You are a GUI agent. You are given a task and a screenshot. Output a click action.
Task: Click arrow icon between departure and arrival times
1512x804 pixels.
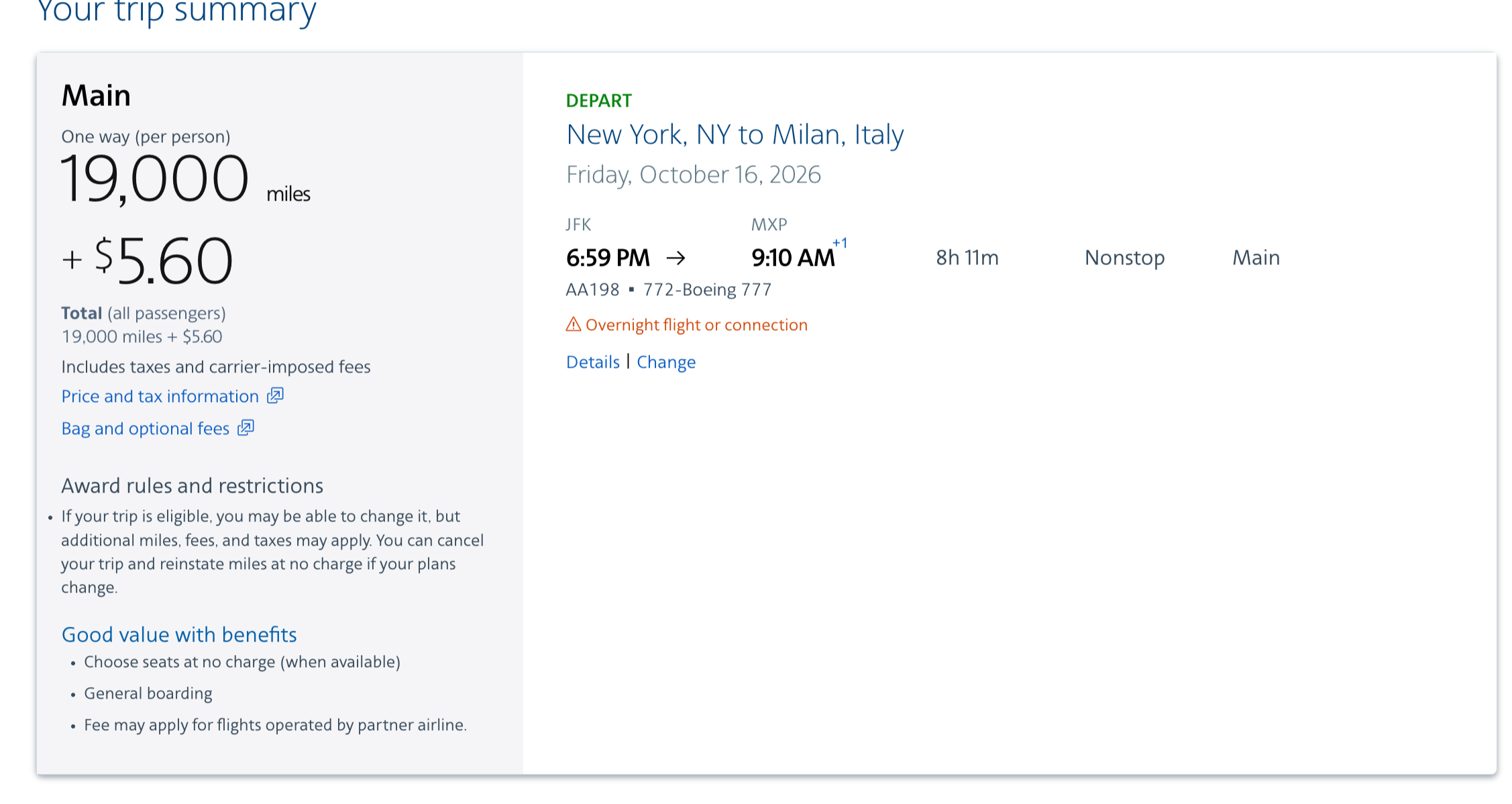pyautogui.click(x=676, y=258)
